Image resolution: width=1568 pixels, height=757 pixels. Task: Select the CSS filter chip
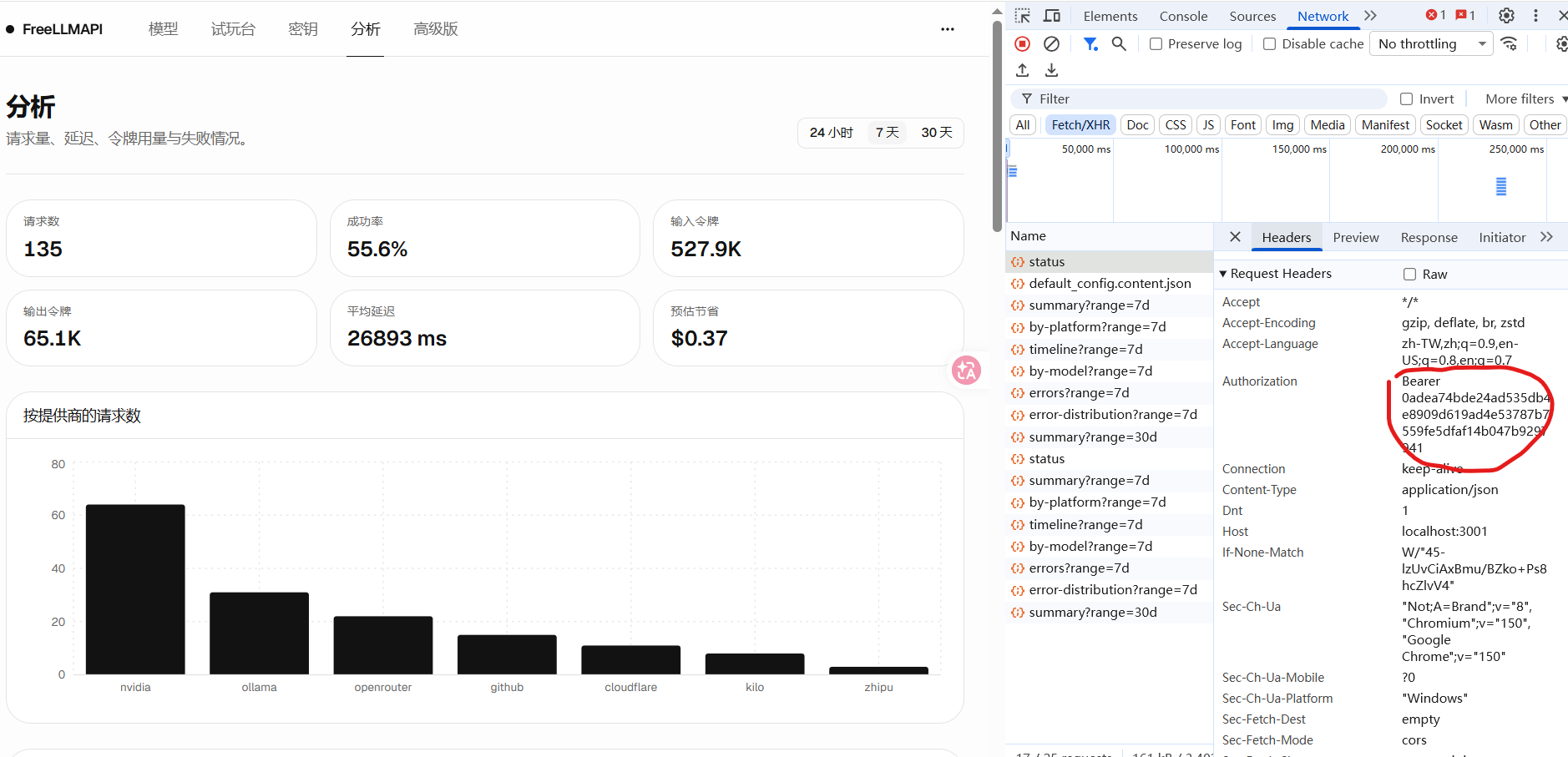[1176, 125]
